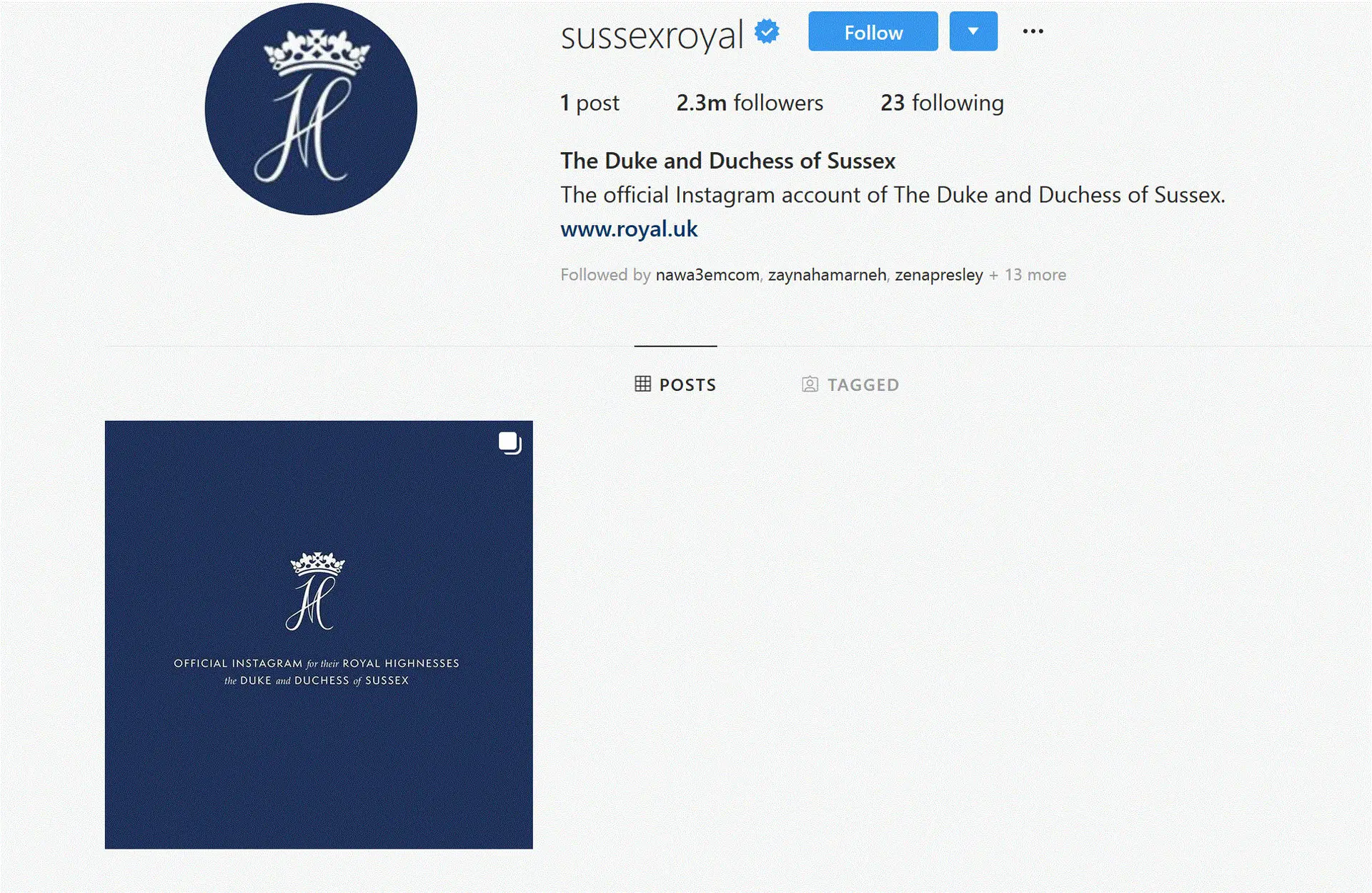Switch to the TAGGED tab
The width and height of the screenshot is (1372, 893).
[x=850, y=384]
